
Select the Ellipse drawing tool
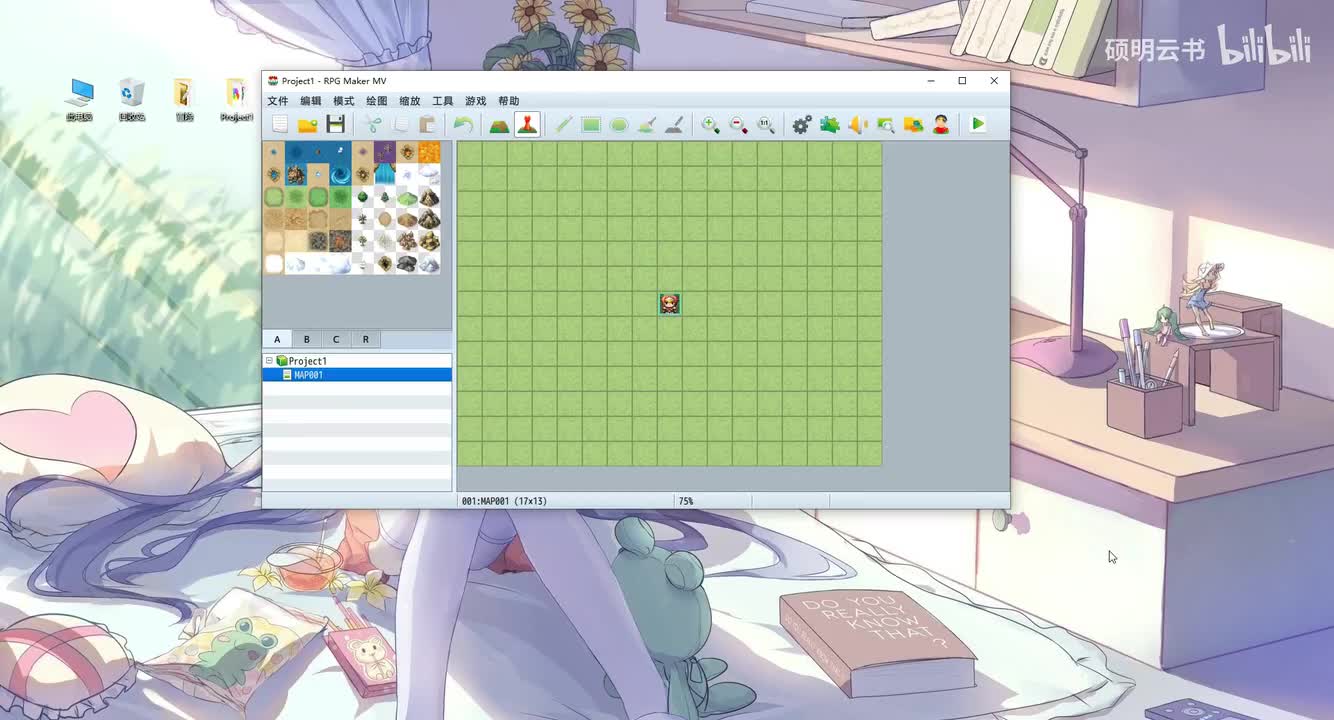(x=619, y=124)
